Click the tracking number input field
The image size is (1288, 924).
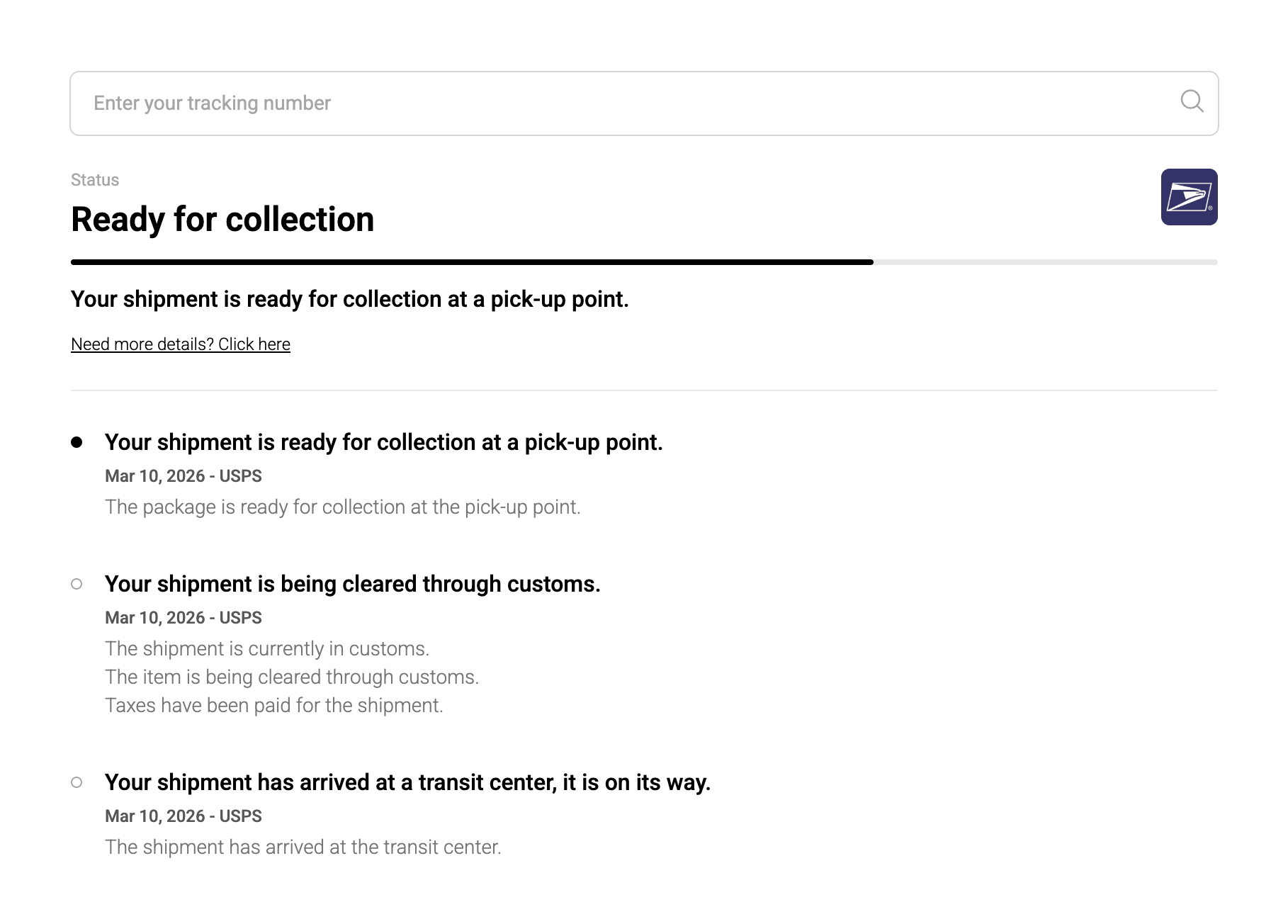(x=496, y=102)
